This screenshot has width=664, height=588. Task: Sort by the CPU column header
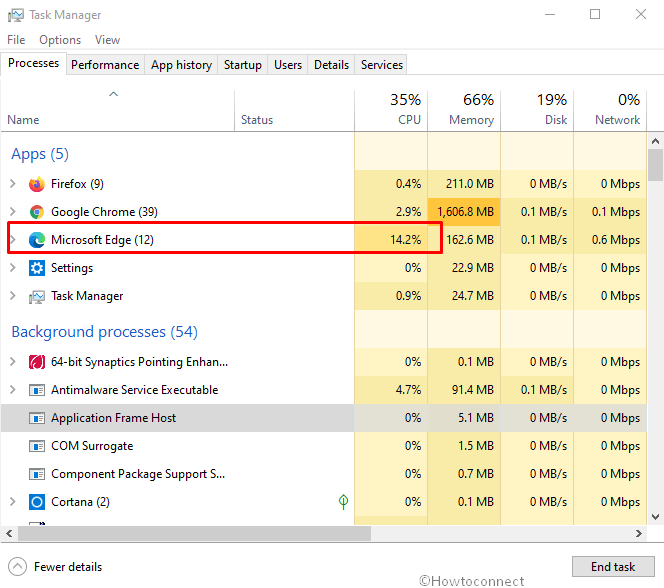point(391,110)
